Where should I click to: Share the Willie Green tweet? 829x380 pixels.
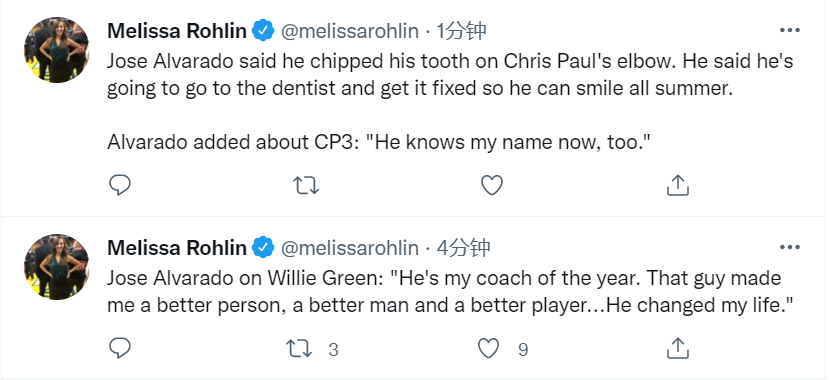pyautogui.click(x=677, y=348)
